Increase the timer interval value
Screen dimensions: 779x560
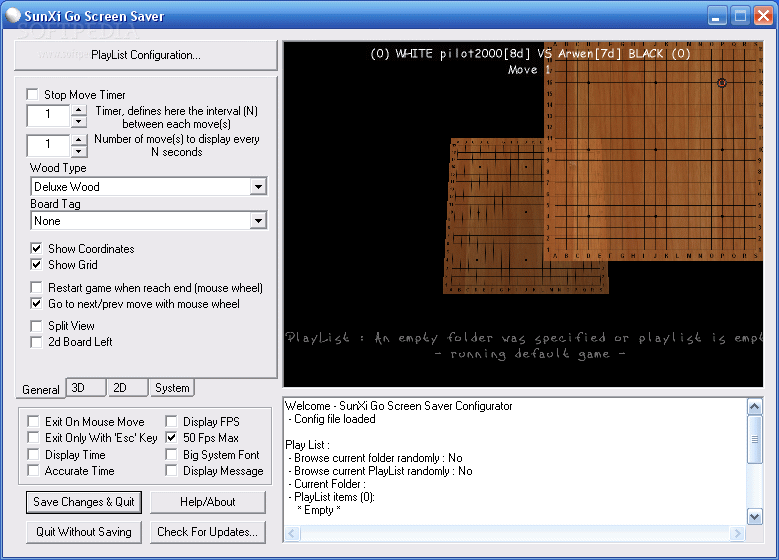click(x=78, y=110)
